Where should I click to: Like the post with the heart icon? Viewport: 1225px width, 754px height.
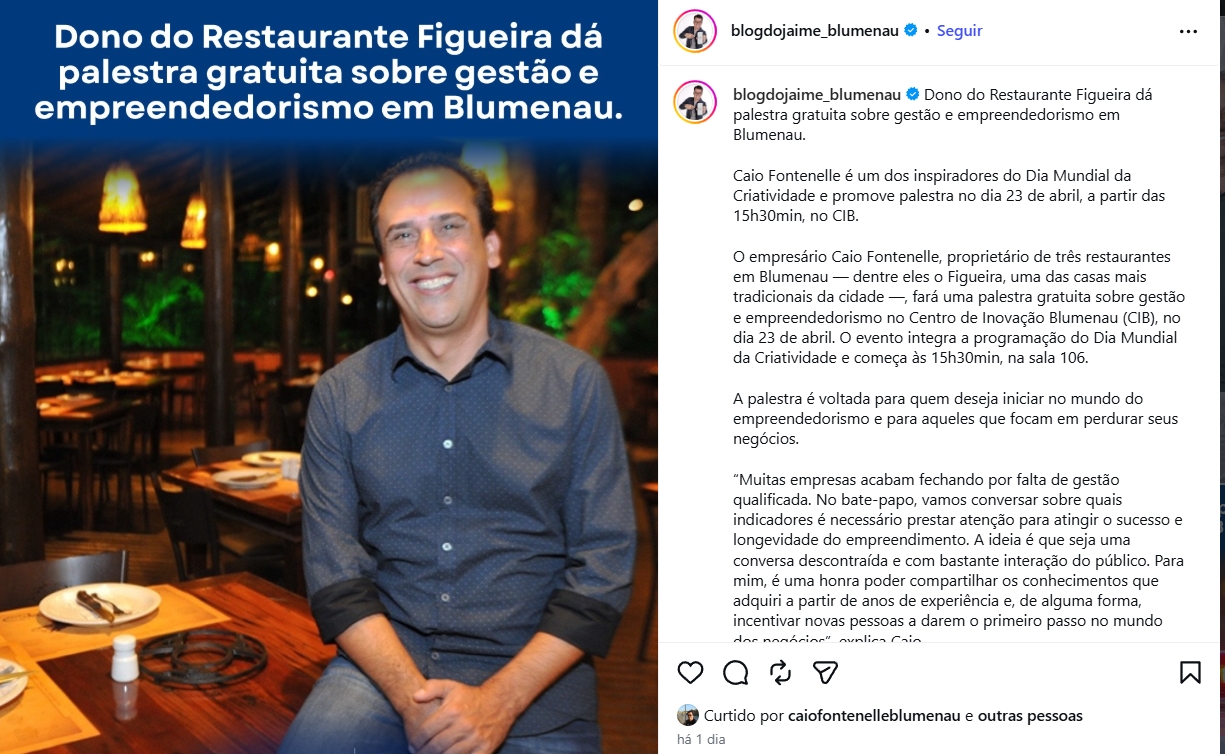coord(691,672)
